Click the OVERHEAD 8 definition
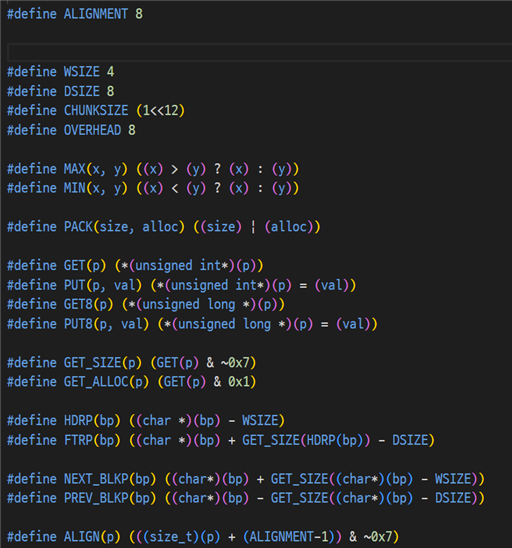Screen dimensions: 512x548 (71, 130)
